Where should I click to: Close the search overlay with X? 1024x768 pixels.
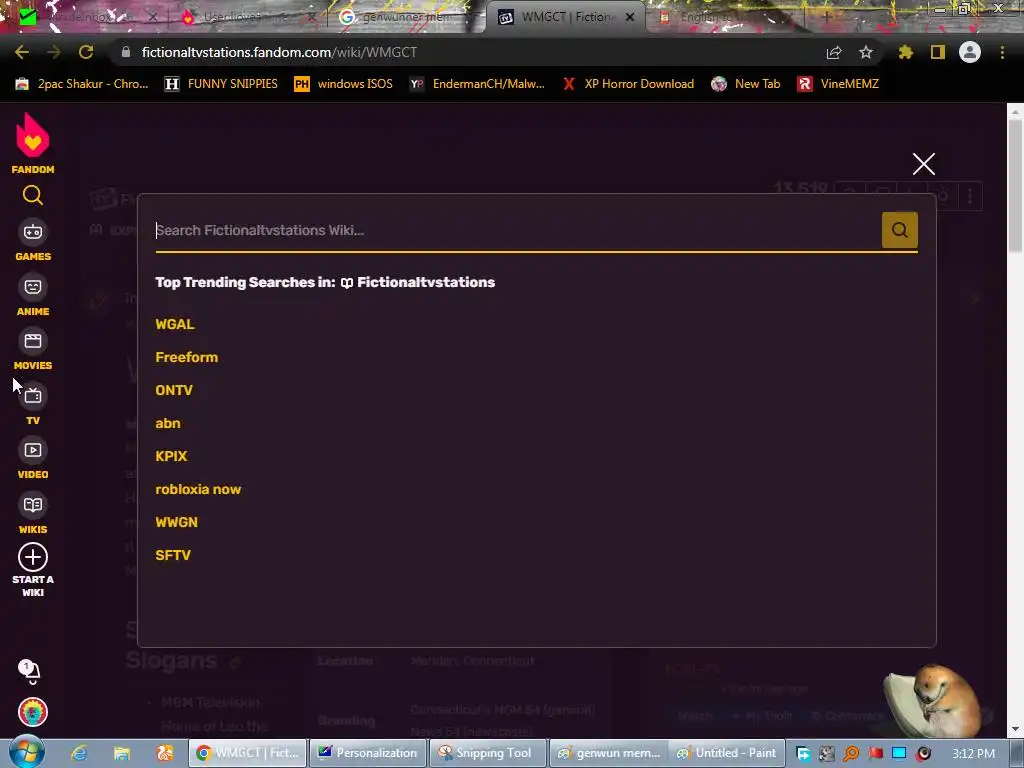click(x=923, y=164)
